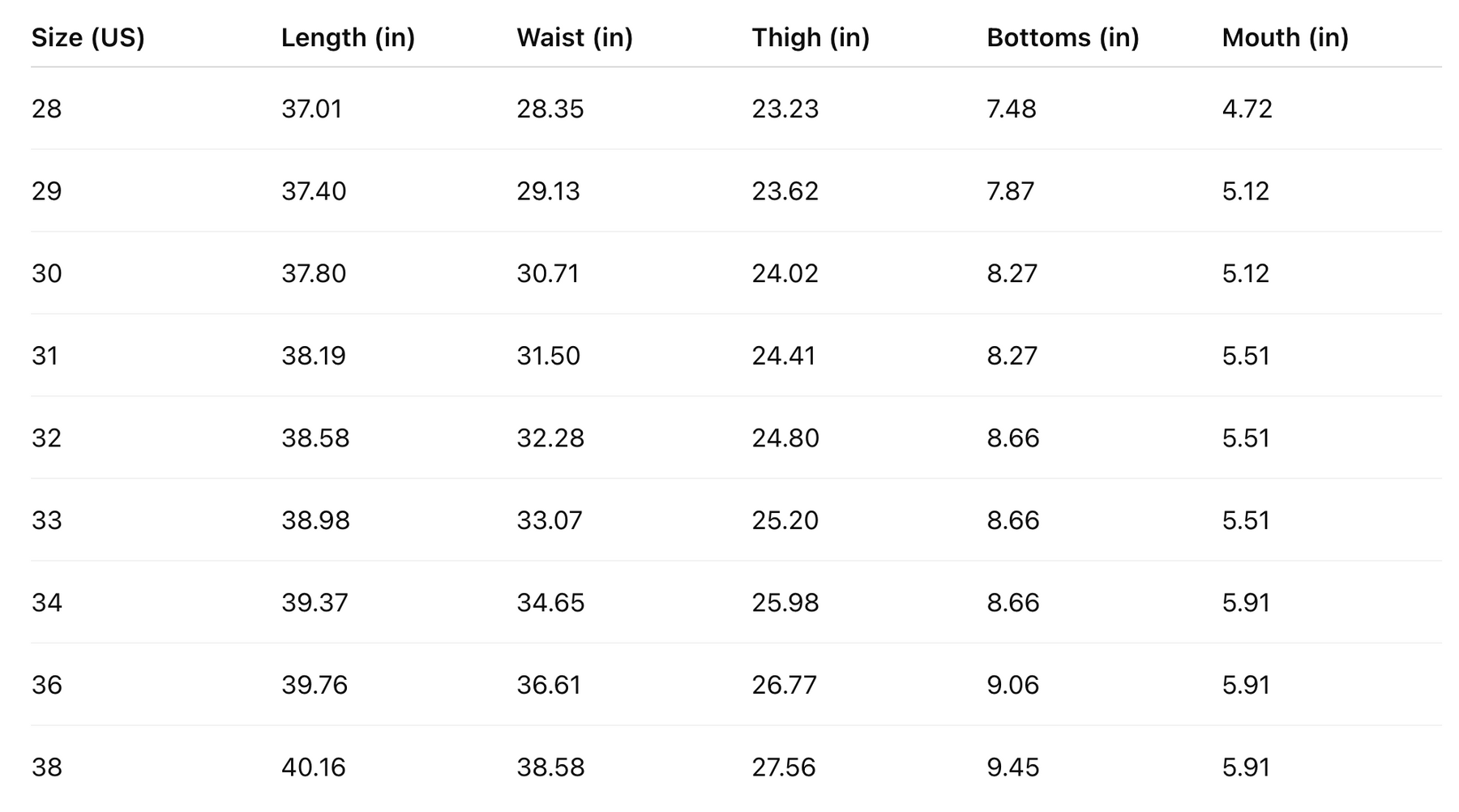Select the 40.16 length cell
Viewport: 1459px width, 812px height.
(x=313, y=767)
